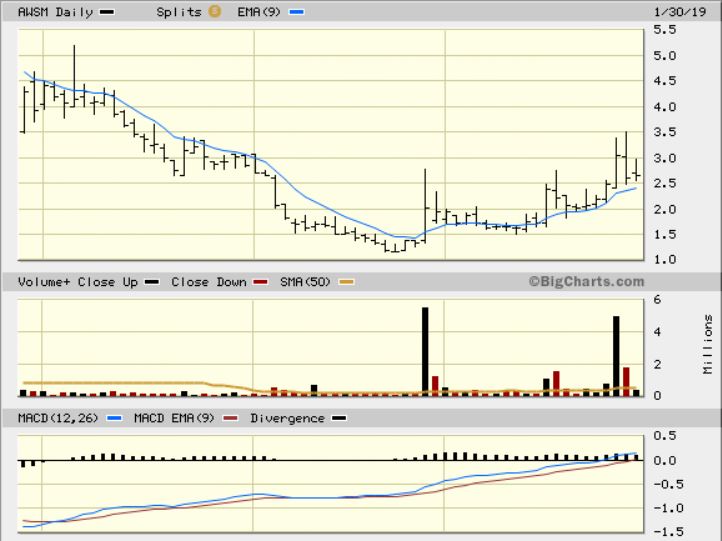Screen dimensions: 722x541
Task: Click the tallest black volume bar
Action: click(425, 350)
